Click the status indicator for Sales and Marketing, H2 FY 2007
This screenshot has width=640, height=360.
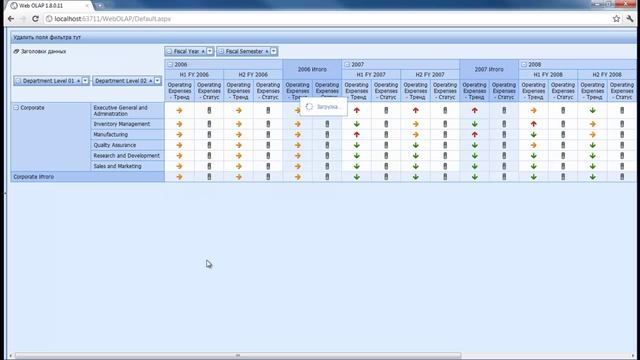coord(445,166)
